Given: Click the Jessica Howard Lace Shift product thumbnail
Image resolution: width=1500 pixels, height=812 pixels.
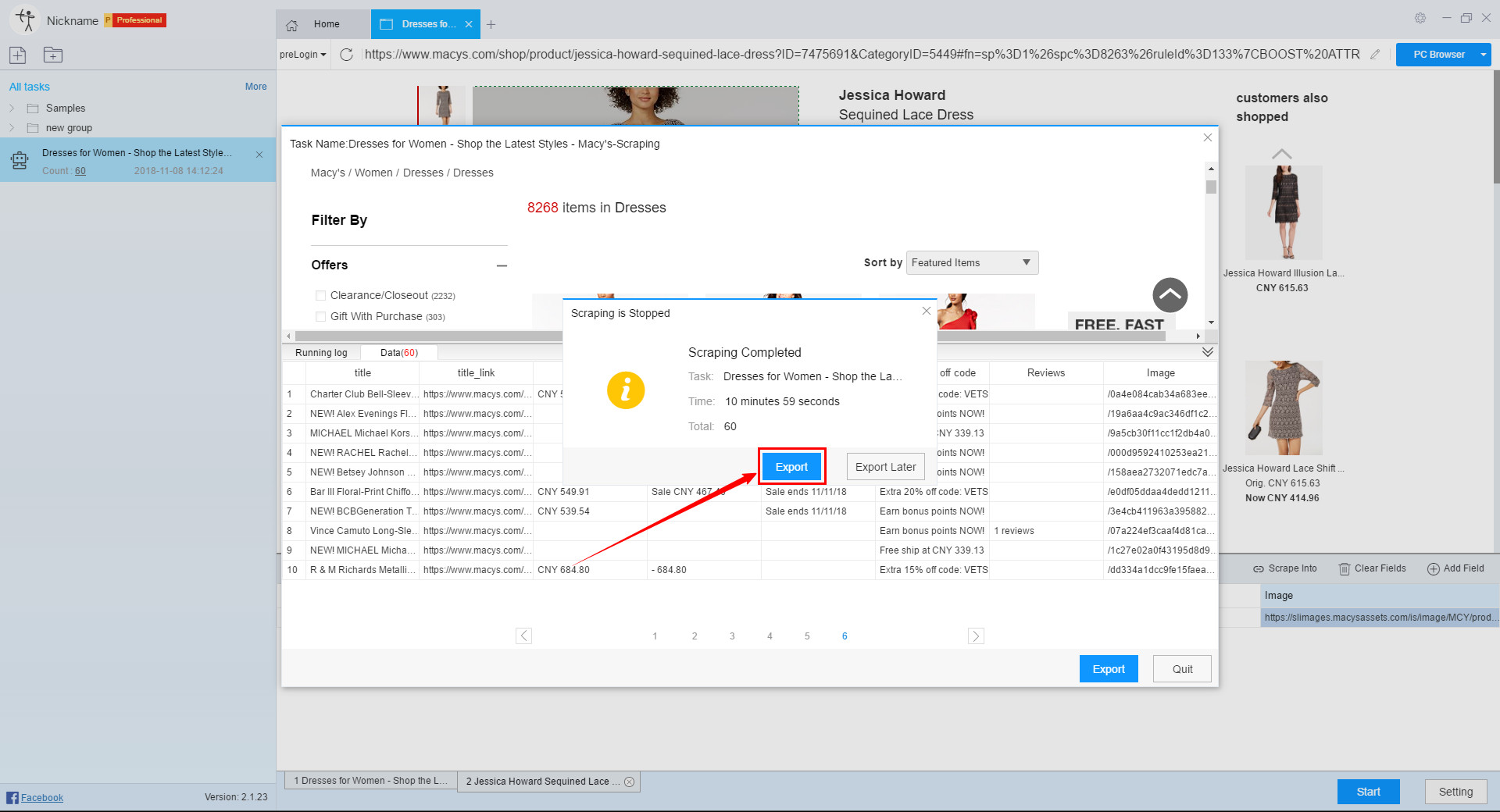Looking at the screenshot, I should coord(1283,408).
